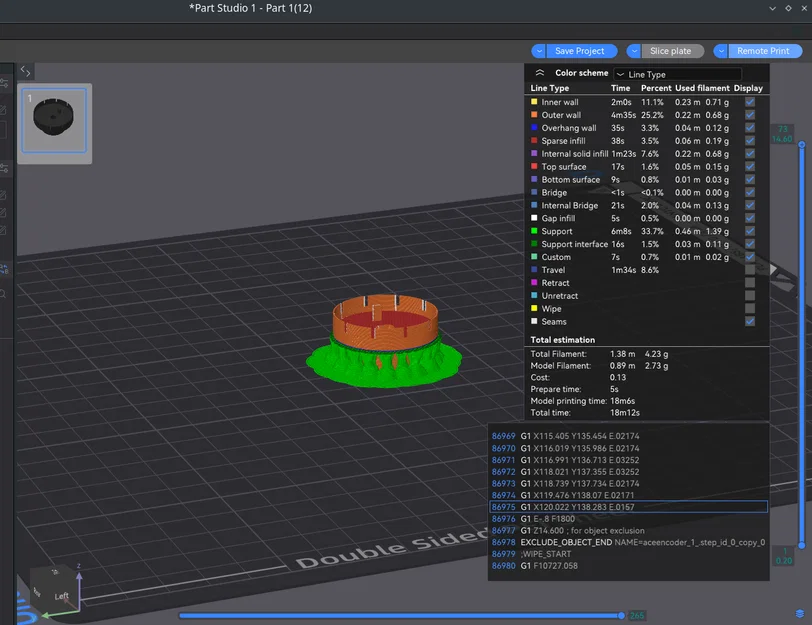This screenshot has width=812, height=625.
Task: Click the Custom line type row label
Action: click(556, 257)
